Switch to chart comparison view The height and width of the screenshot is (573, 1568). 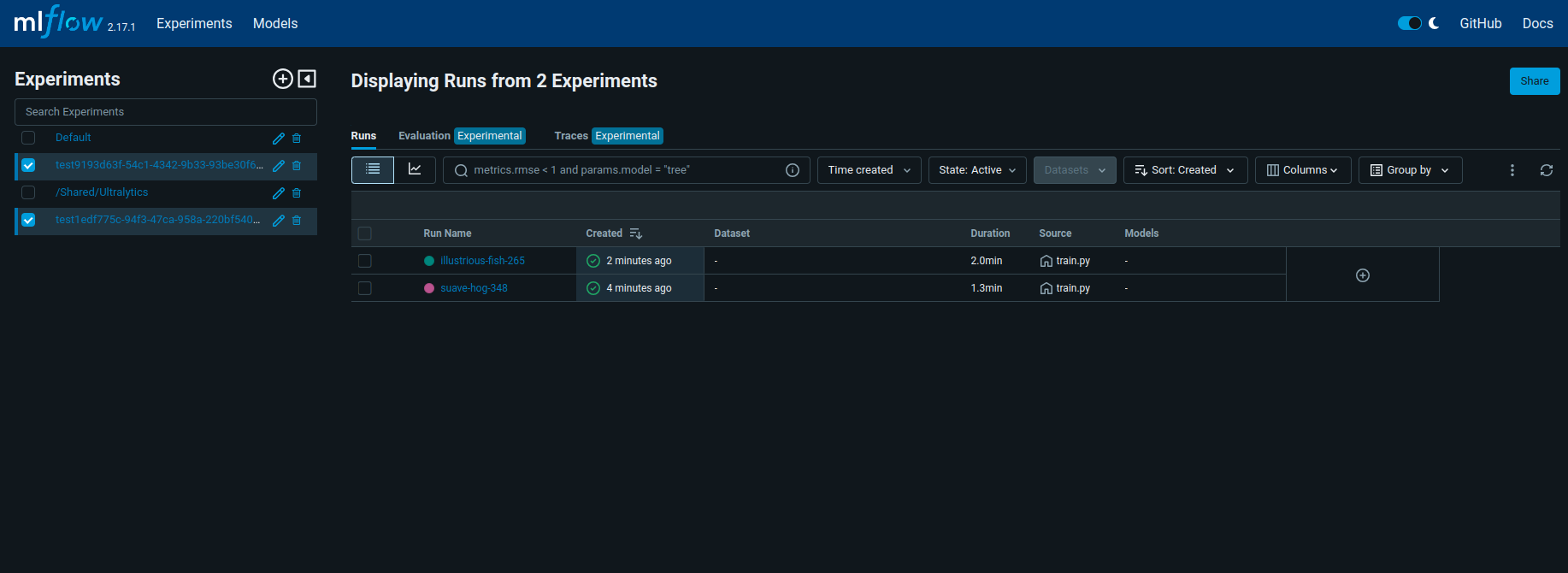pos(415,170)
